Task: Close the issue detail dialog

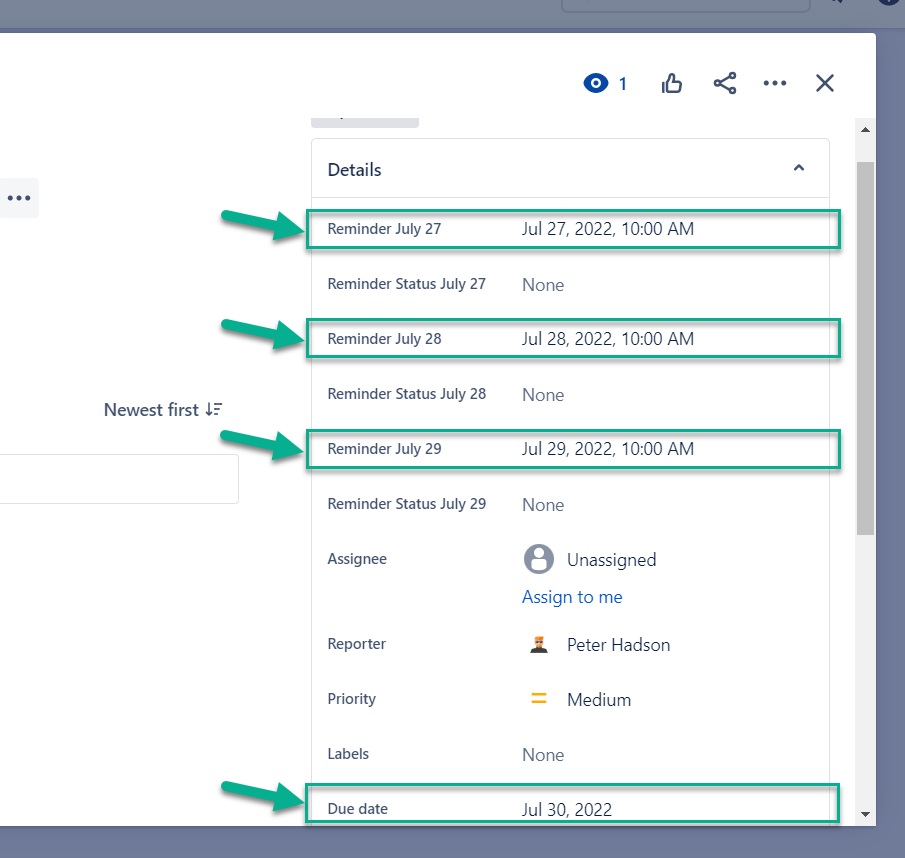Action: point(825,83)
